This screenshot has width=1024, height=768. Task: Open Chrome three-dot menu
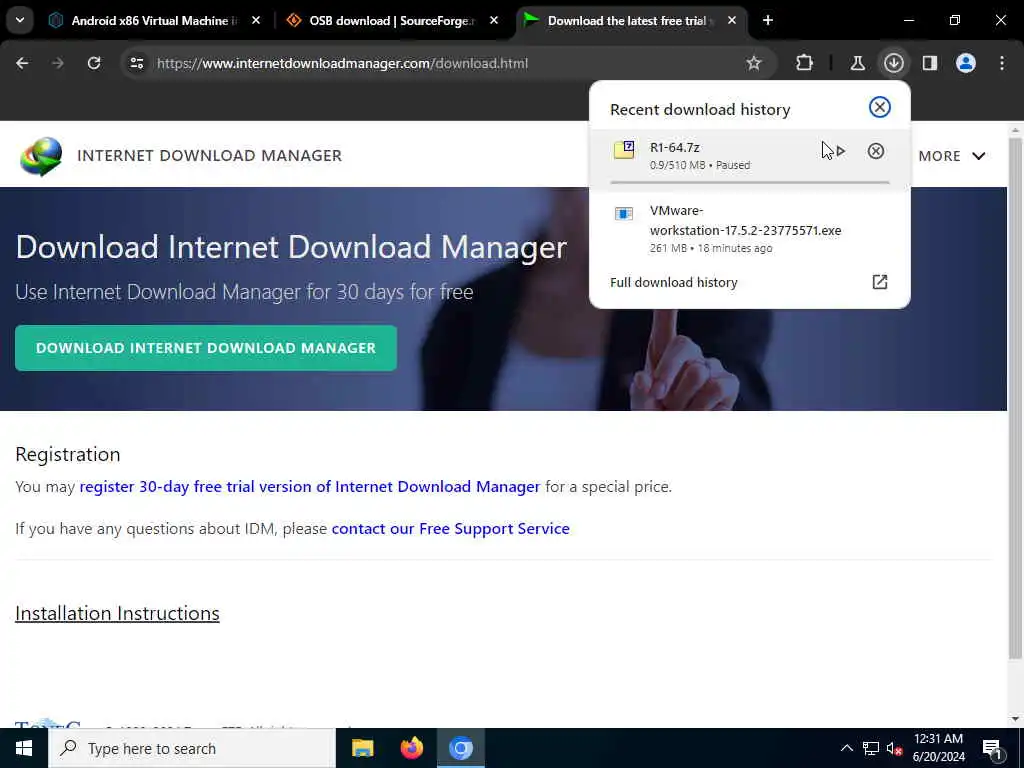tap(1002, 63)
